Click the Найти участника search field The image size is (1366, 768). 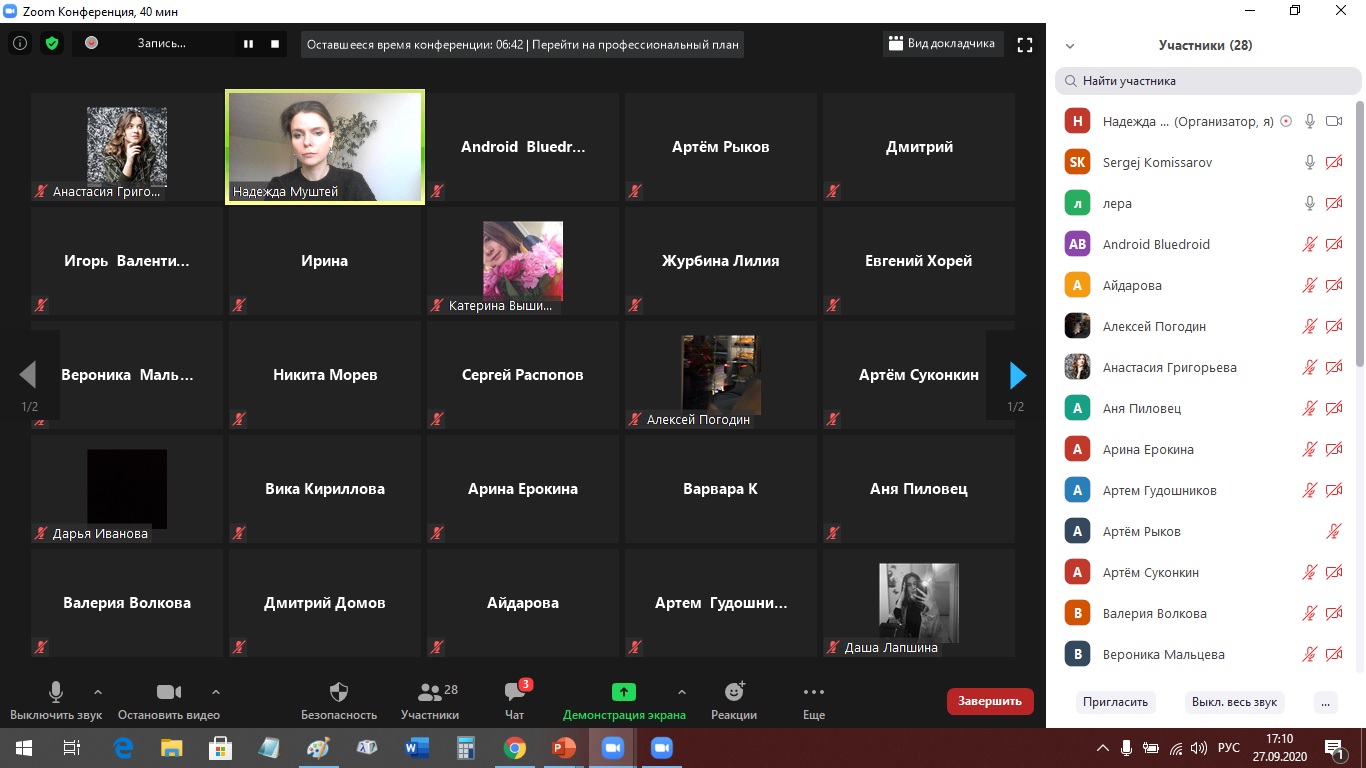(1208, 81)
